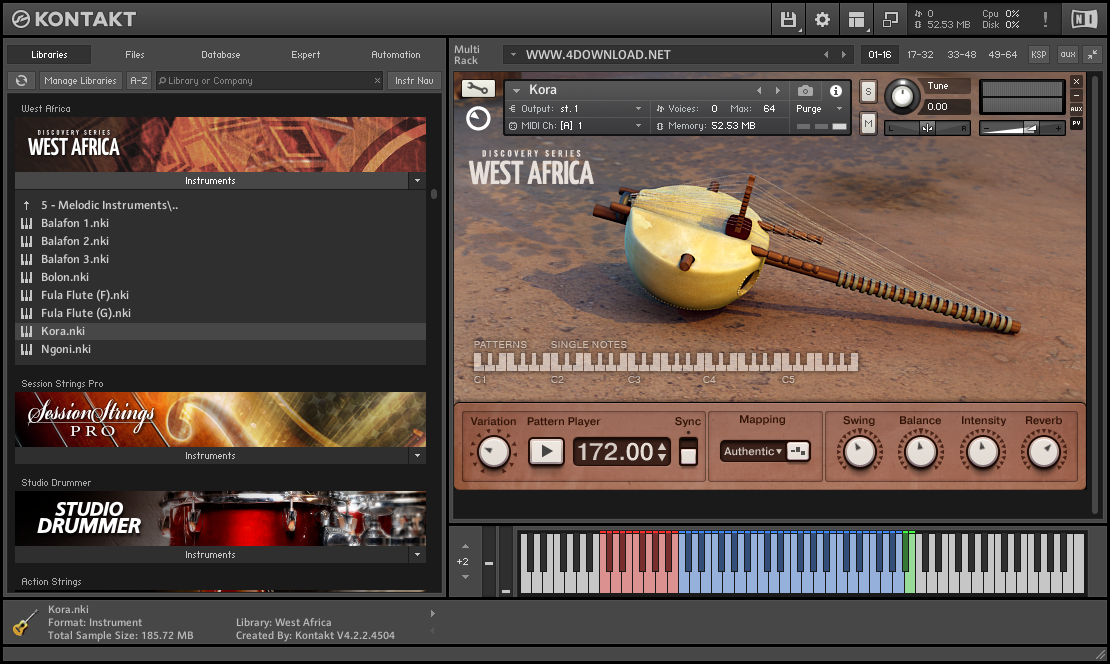Open the Kora instrument name dropdown
Image resolution: width=1110 pixels, height=664 pixels.
click(x=517, y=91)
